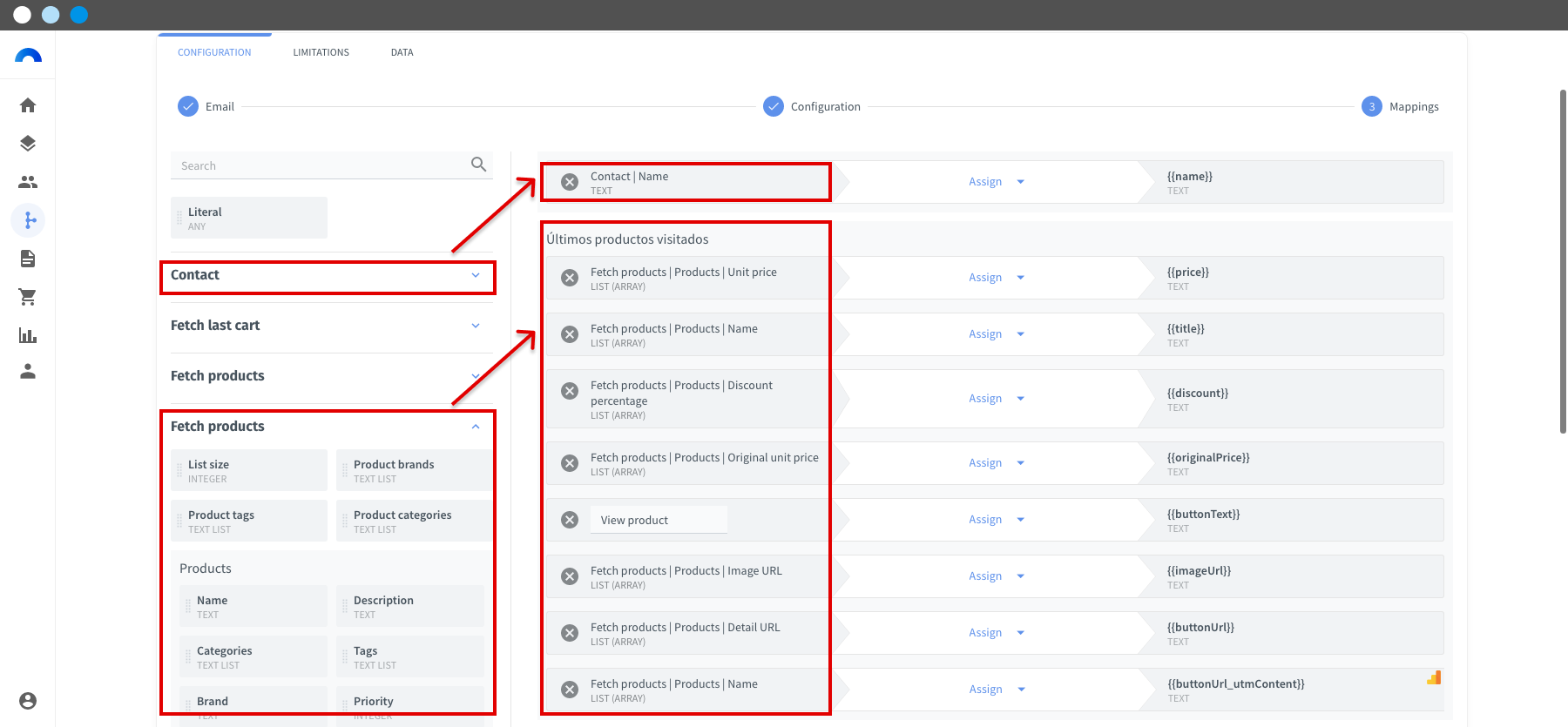Open Assign dropdown for {{originalPrice}}
The height and width of the screenshot is (727, 1568).
click(997, 463)
